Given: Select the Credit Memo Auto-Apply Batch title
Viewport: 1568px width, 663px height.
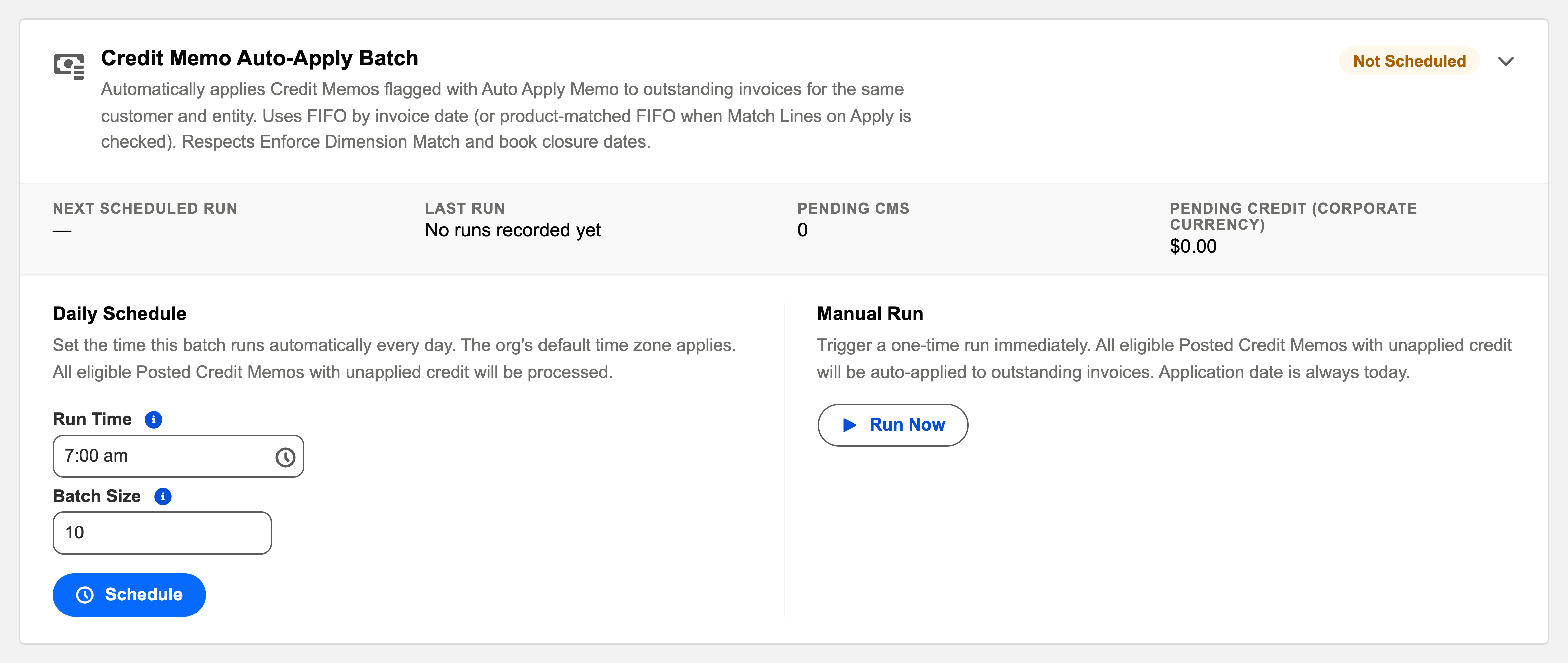Looking at the screenshot, I should click(259, 58).
